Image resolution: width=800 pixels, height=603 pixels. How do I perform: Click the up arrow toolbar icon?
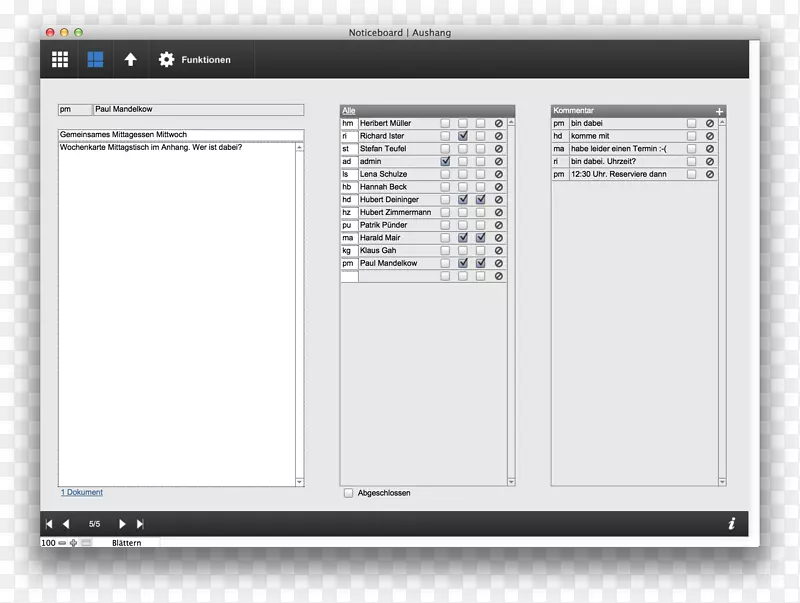(x=130, y=60)
